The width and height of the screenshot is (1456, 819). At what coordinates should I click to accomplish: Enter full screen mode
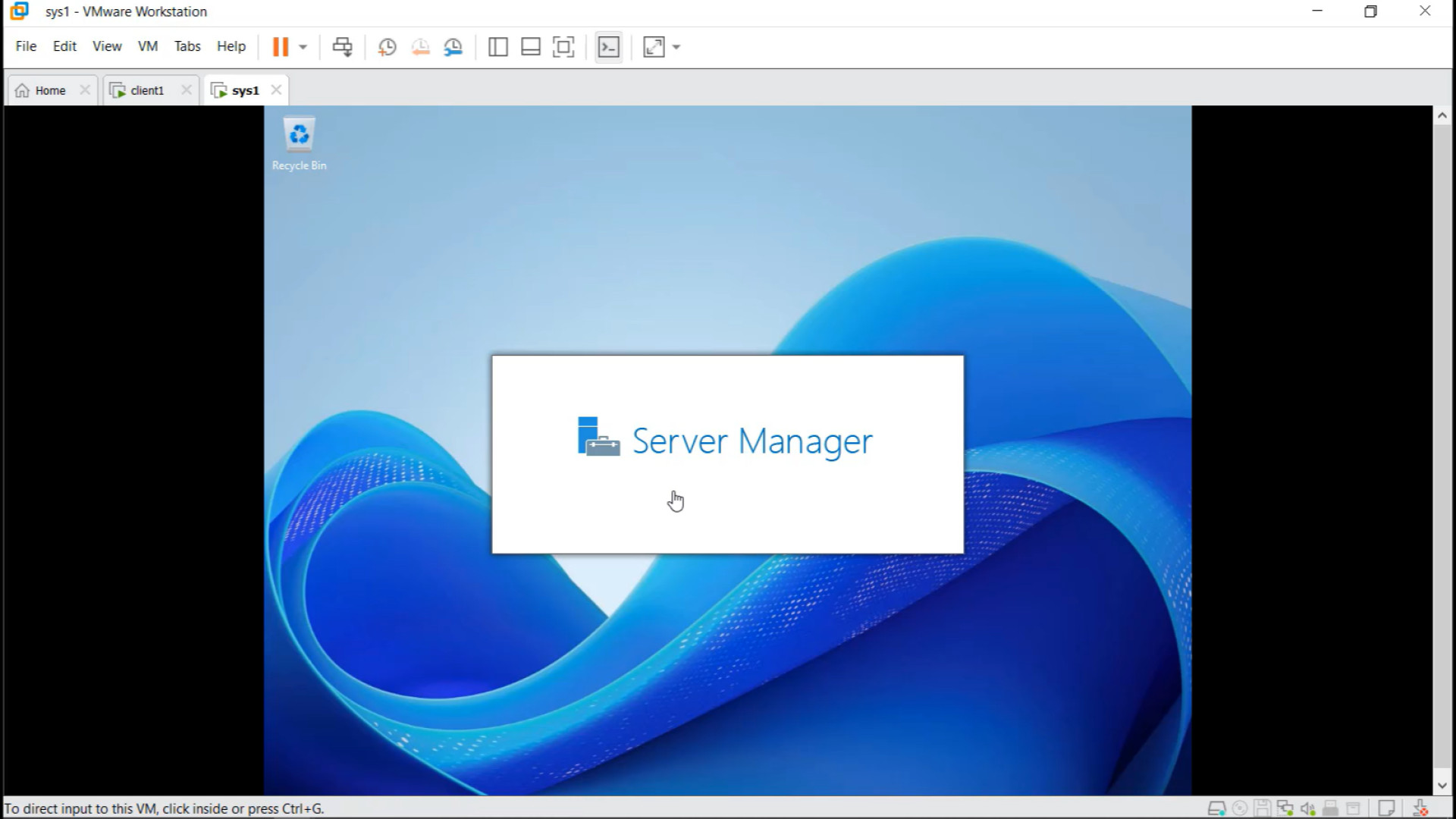[563, 47]
